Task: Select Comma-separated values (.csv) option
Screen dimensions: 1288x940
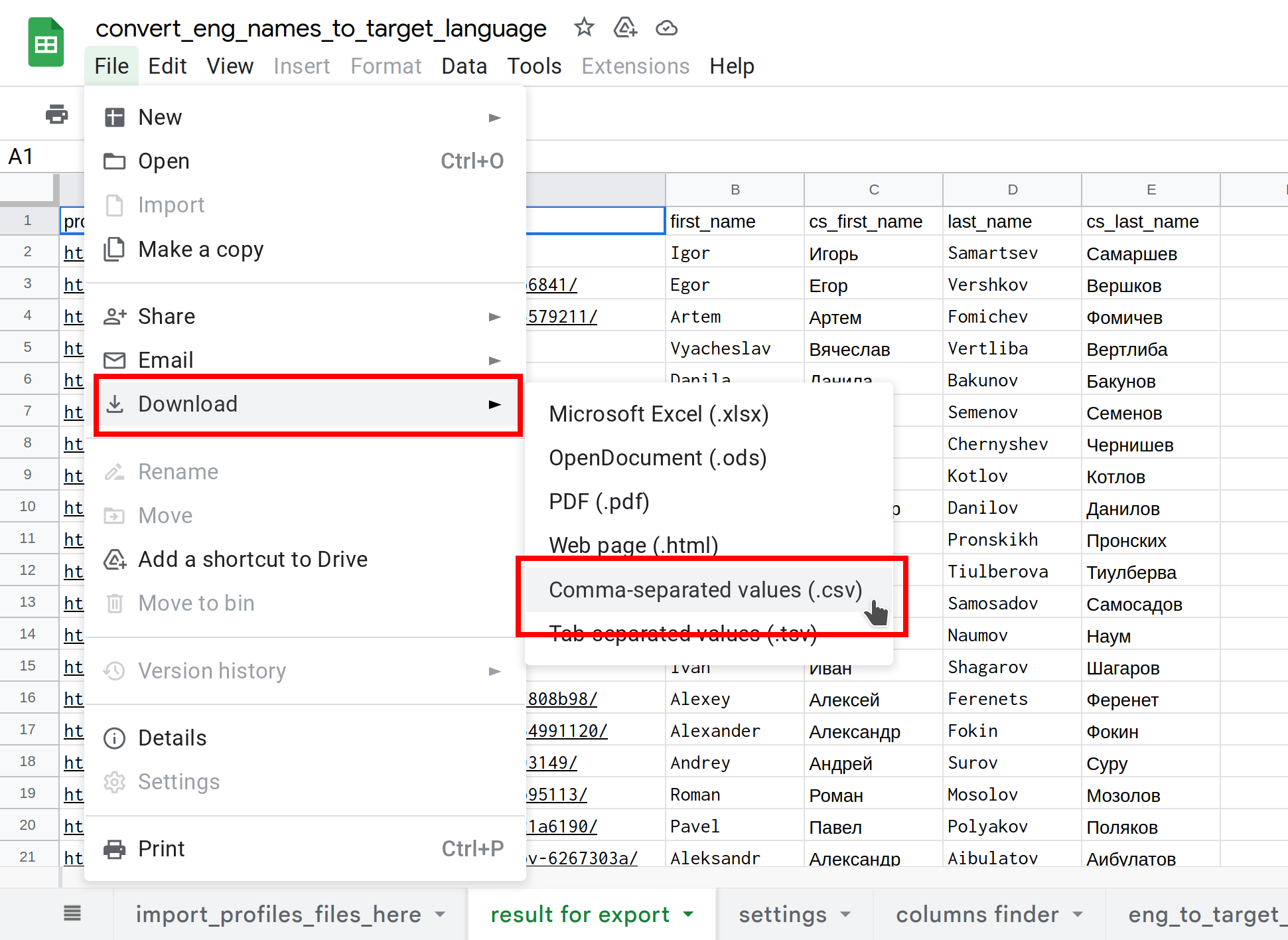Action: [x=705, y=590]
